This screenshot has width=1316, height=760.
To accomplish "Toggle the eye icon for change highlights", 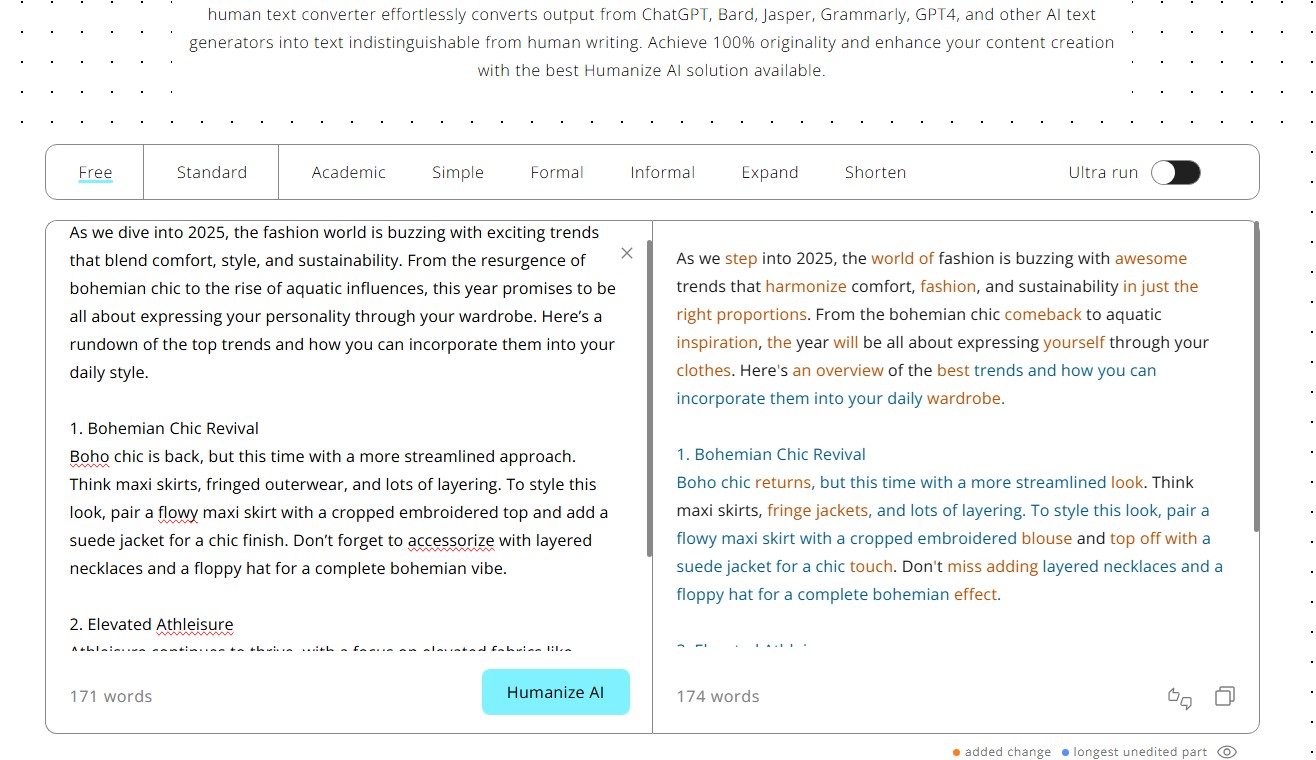I will (x=1228, y=752).
